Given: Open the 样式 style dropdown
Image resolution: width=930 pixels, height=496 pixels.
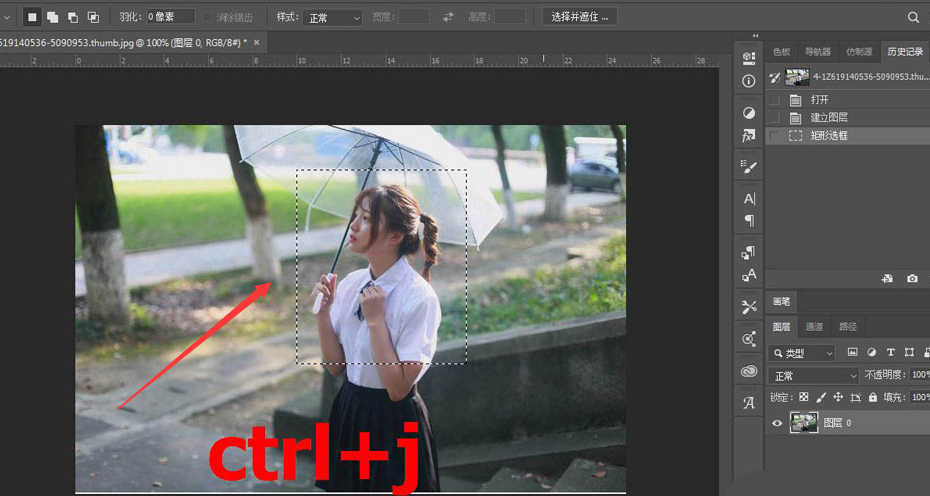Looking at the screenshot, I should coord(333,18).
